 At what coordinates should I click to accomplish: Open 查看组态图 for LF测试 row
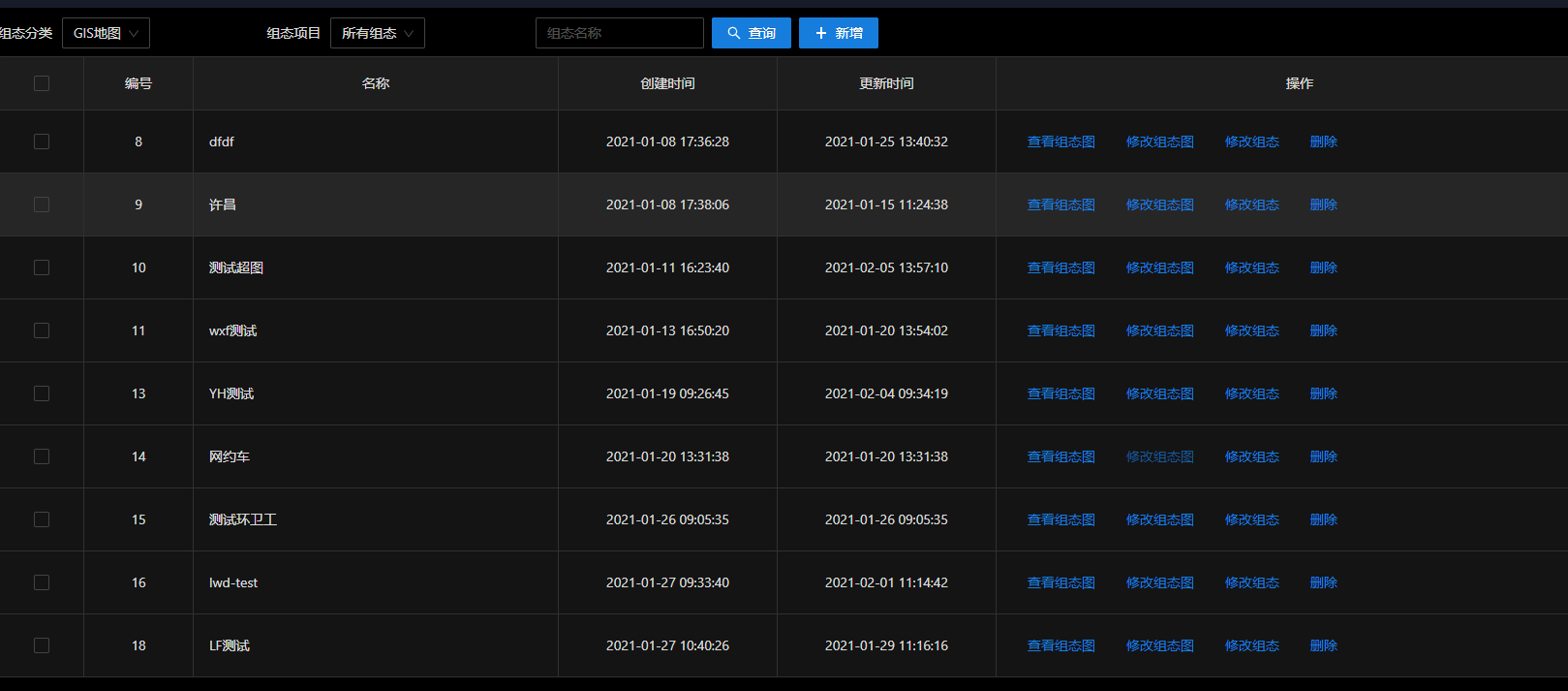[1061, 645]
